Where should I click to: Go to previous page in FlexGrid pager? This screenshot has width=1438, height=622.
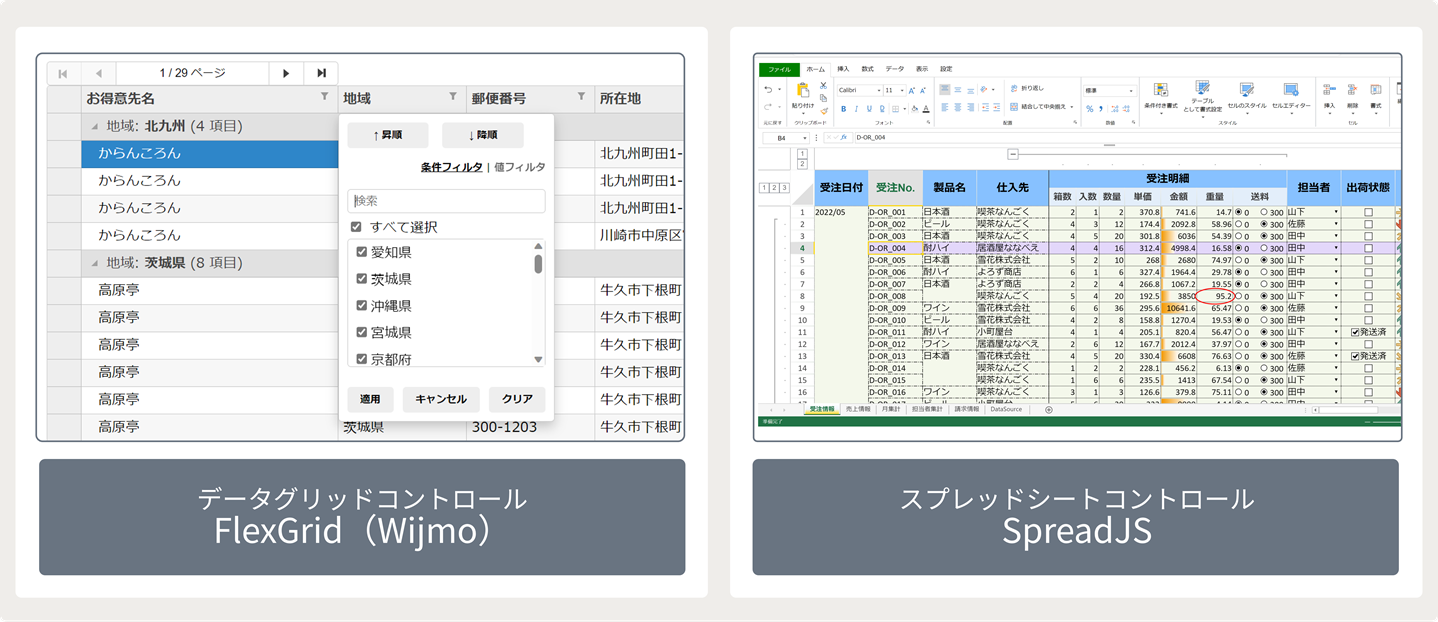tap(98, 73)
